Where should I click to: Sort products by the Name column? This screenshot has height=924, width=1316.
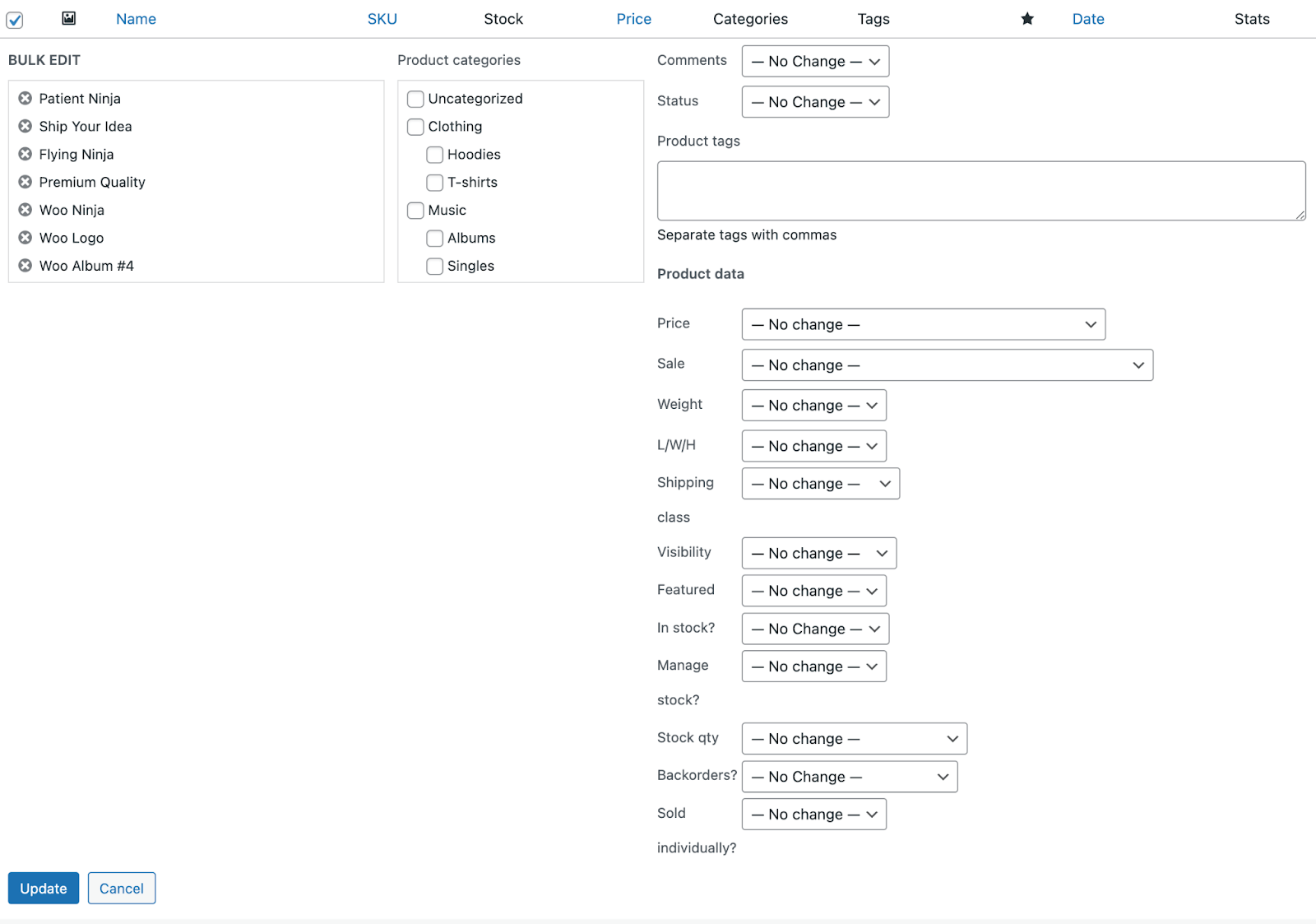(135, 18)
